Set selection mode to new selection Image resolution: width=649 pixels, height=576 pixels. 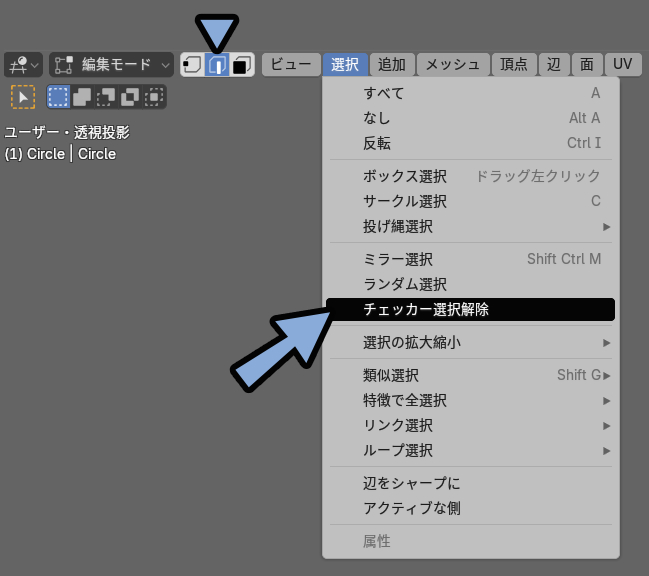58,97
